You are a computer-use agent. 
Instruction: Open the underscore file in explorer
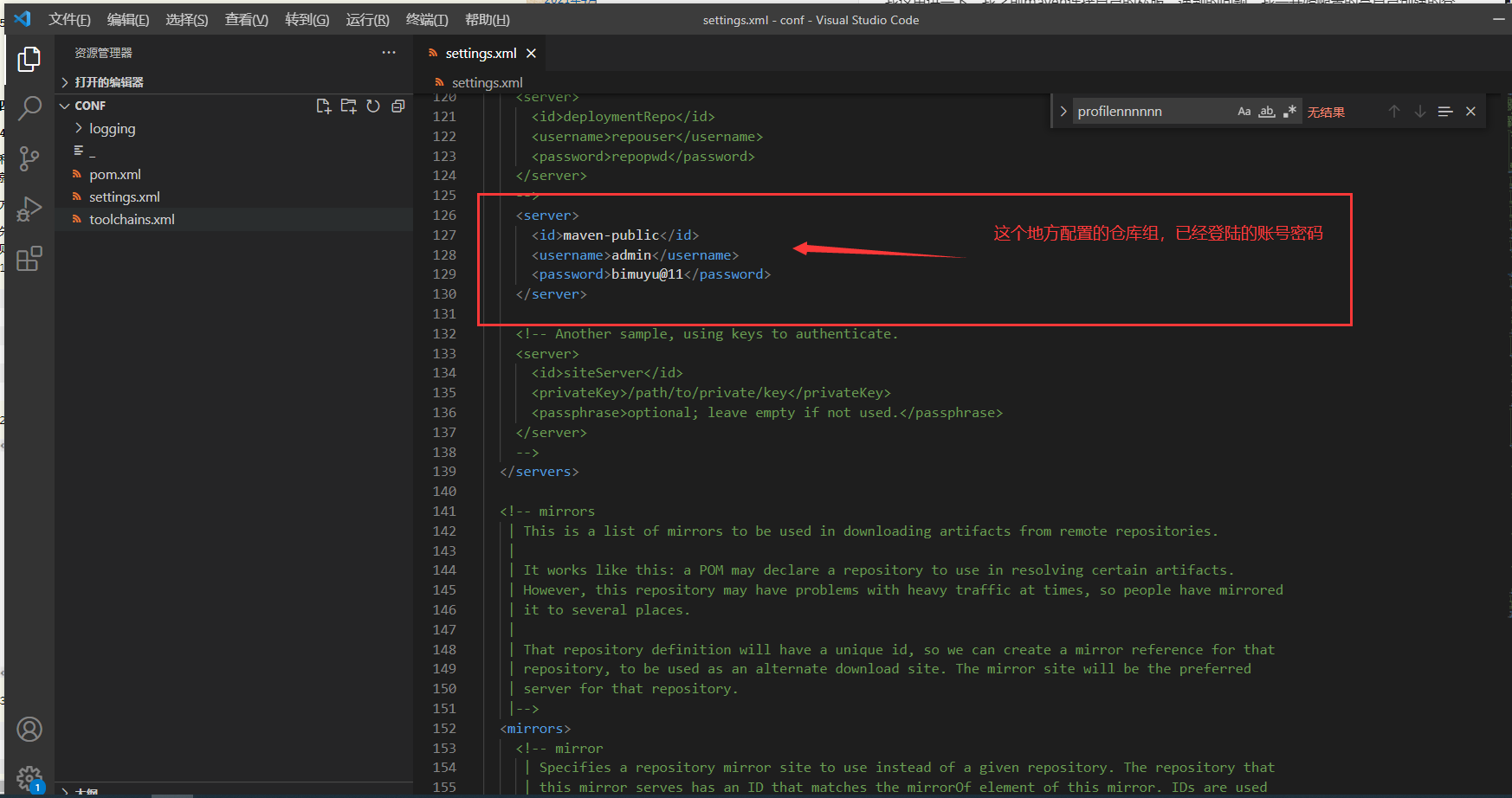click(x=92, y=151)
